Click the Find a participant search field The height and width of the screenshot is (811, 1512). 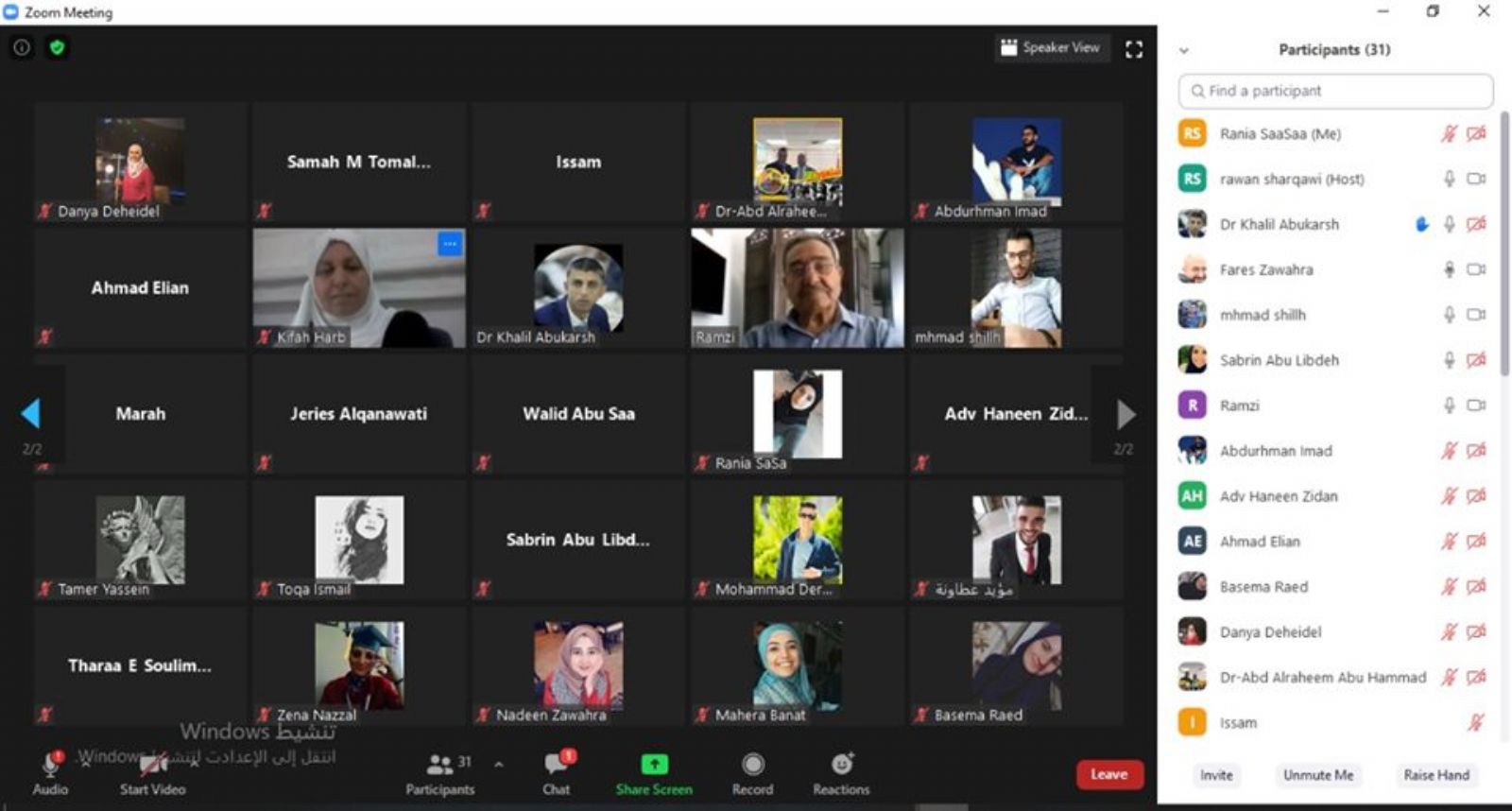pos(1334,91)
